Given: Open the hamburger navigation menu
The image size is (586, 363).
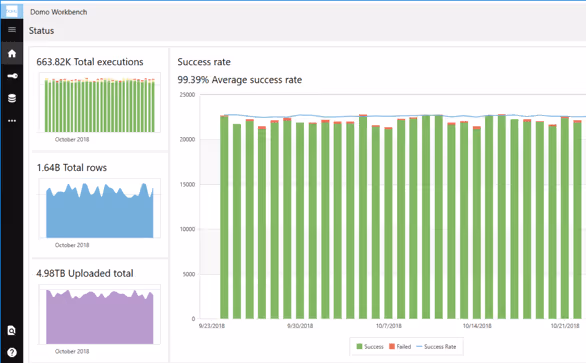Looking at the screenshot, I should 12,30.
